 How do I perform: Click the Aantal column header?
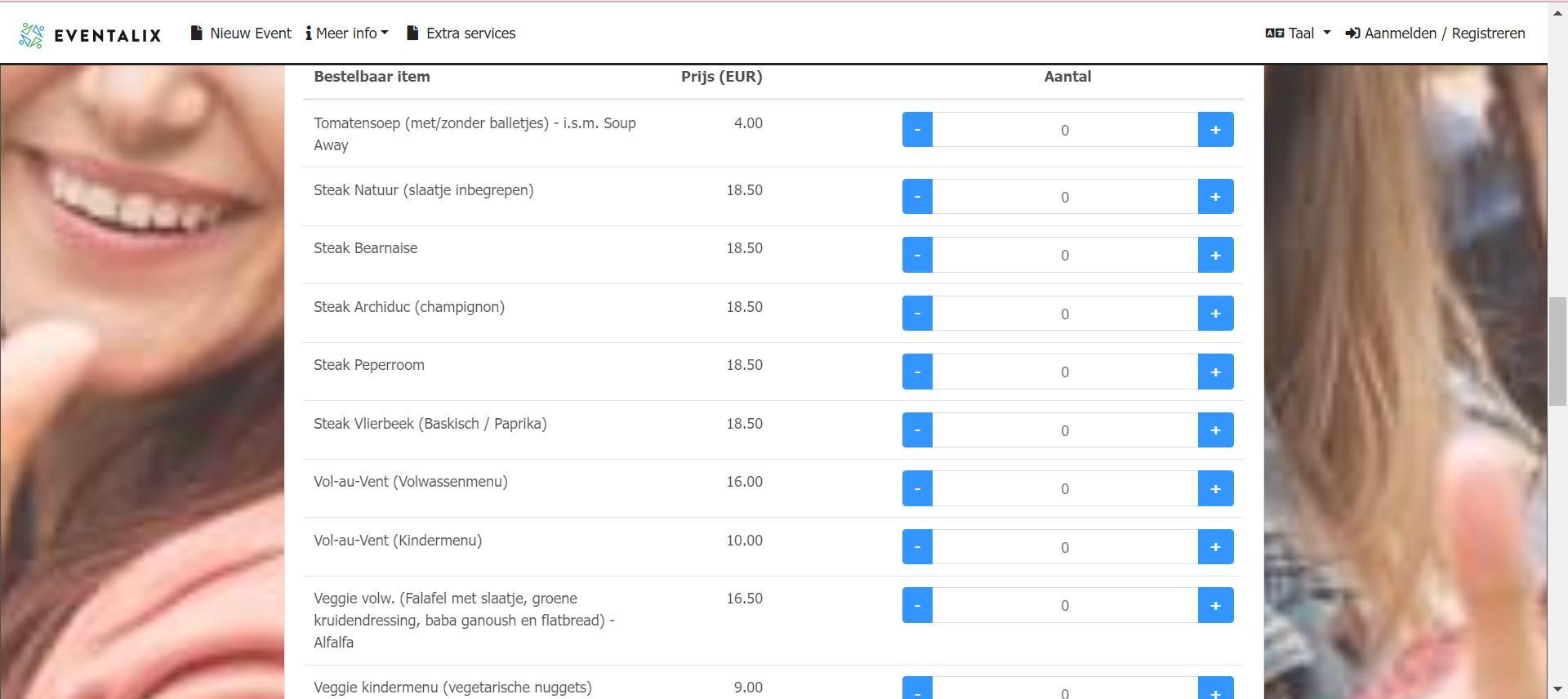1067,77
